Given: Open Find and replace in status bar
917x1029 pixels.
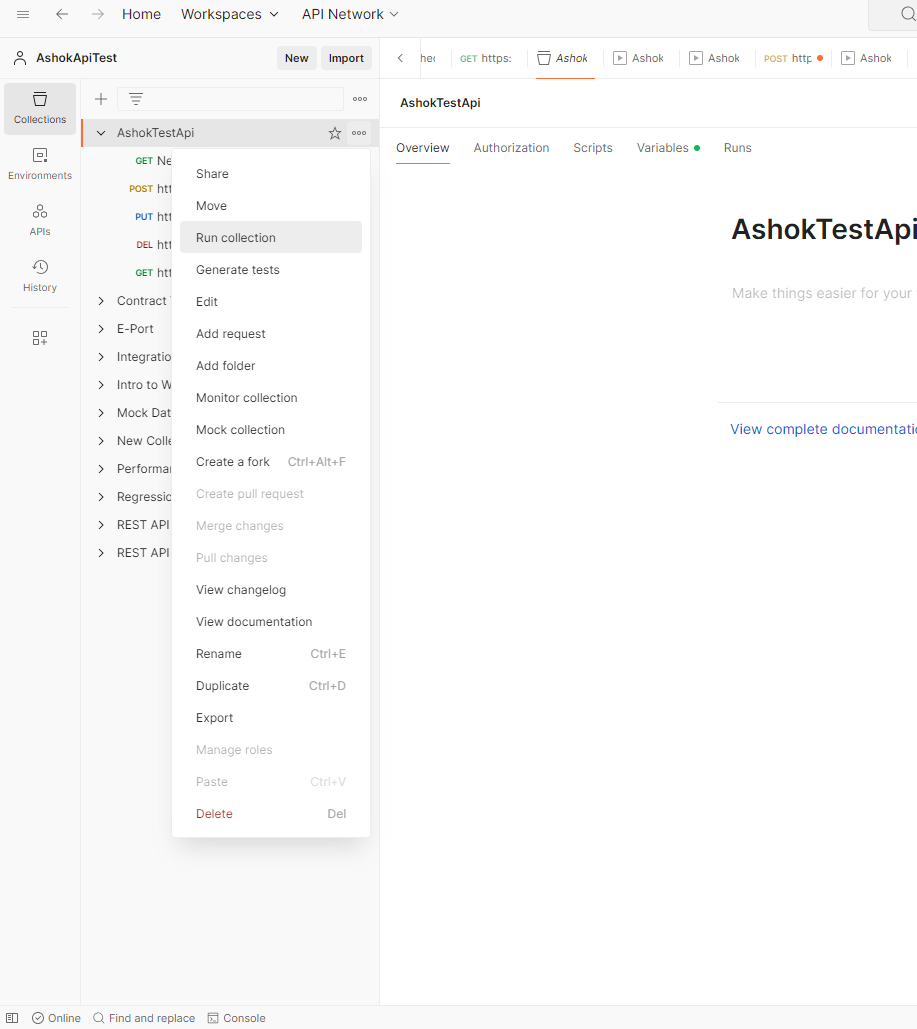Looking at the screenshot, I should pos(144,1018).
